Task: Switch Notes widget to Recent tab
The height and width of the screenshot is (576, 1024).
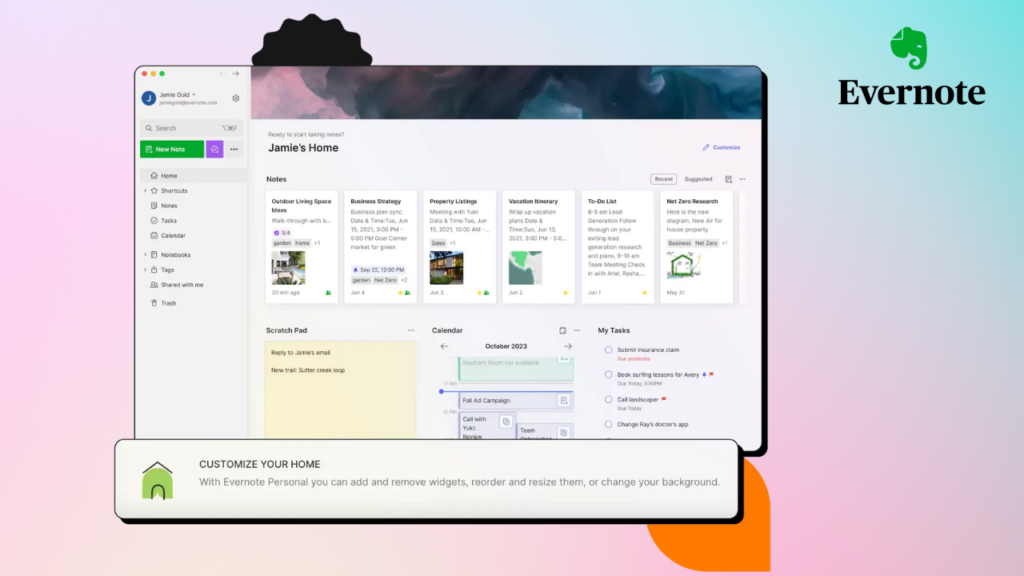Action: point(664,179)
